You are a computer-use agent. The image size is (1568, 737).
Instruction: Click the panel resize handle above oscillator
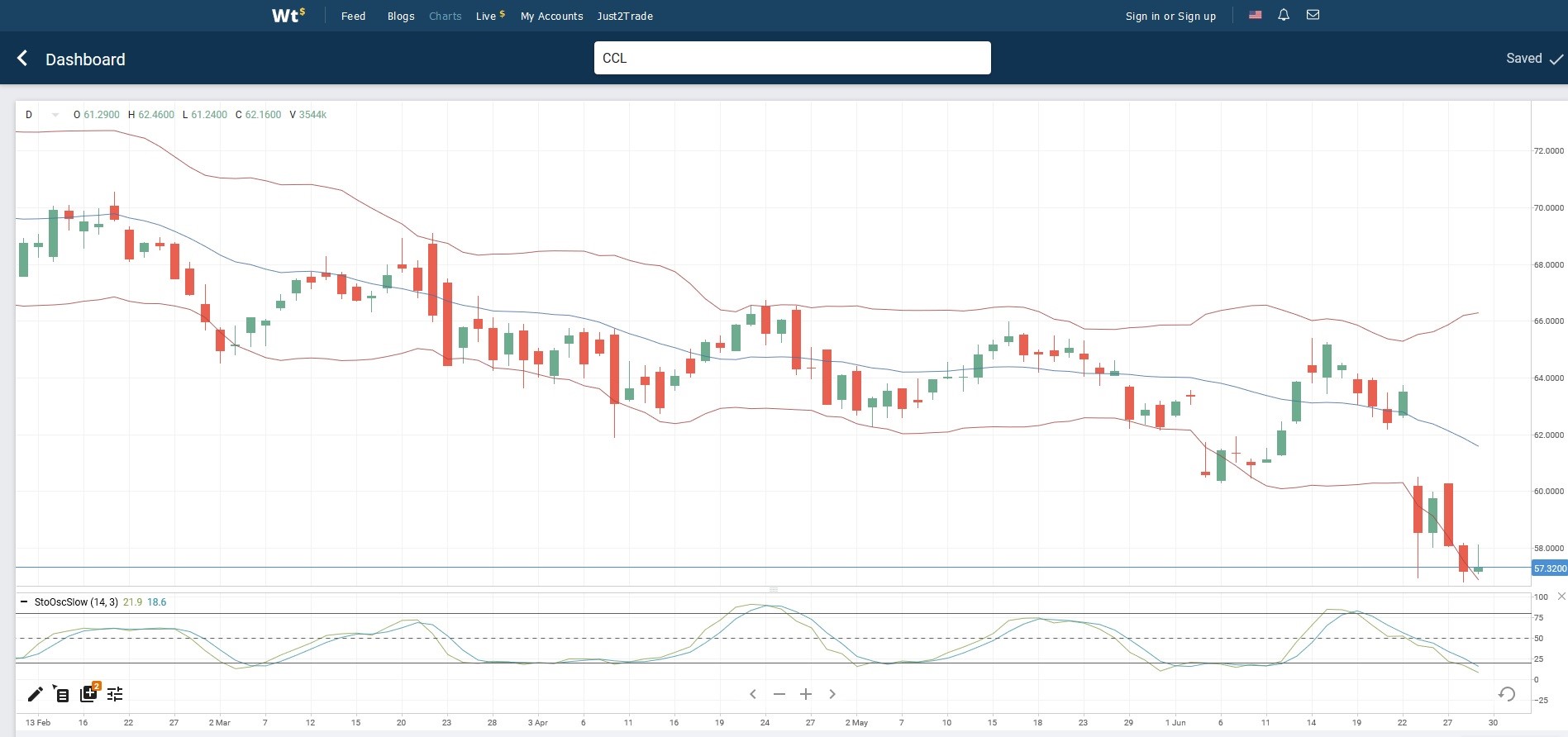774,589
